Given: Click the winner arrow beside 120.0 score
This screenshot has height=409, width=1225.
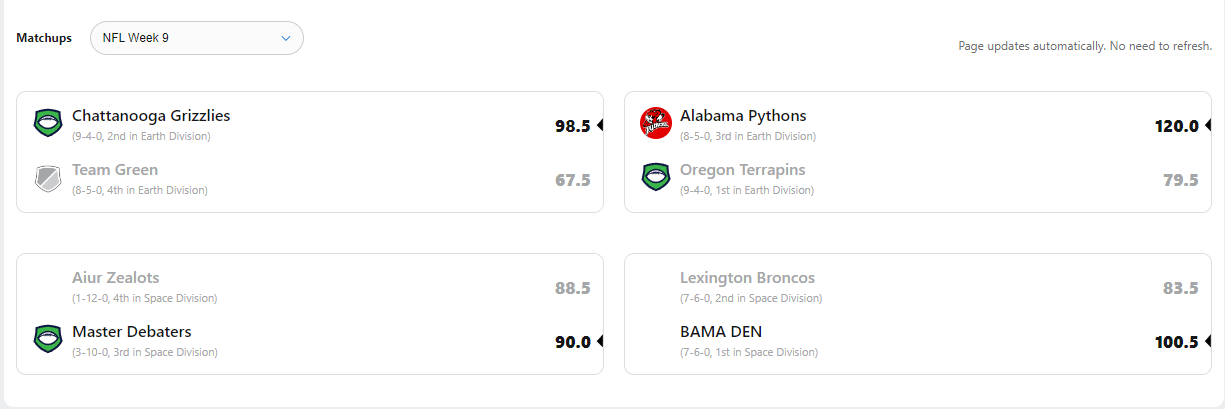Looking at the screenshot, I should [1208, 126].
